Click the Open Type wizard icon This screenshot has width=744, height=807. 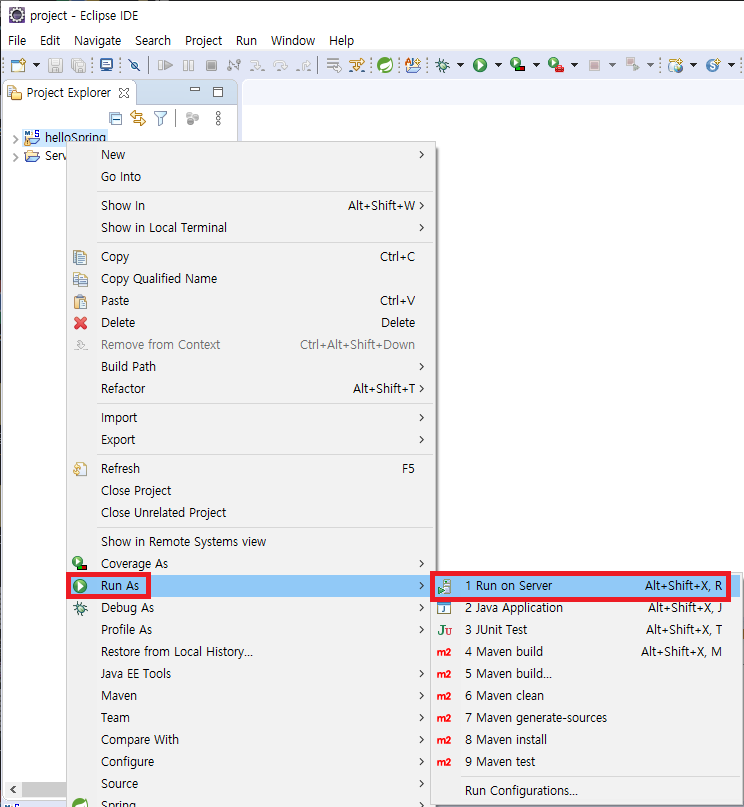pos(413,65)
